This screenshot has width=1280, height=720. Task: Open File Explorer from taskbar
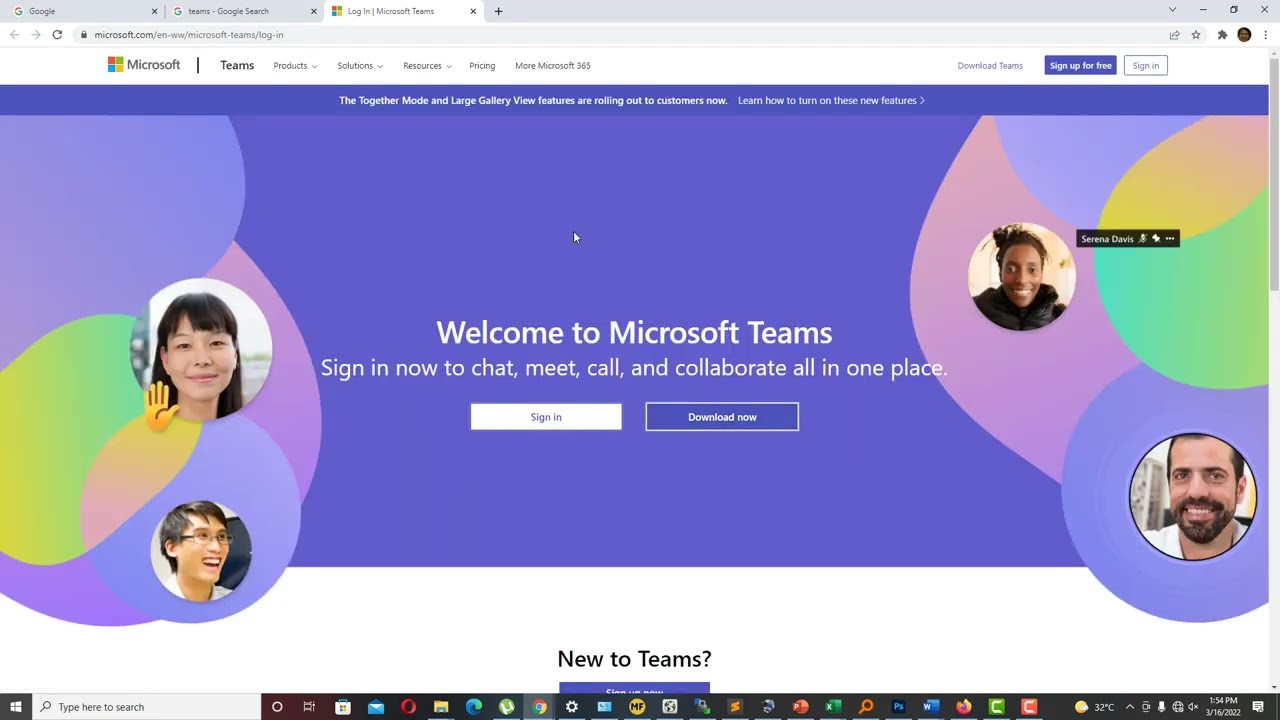click(441, 707)
